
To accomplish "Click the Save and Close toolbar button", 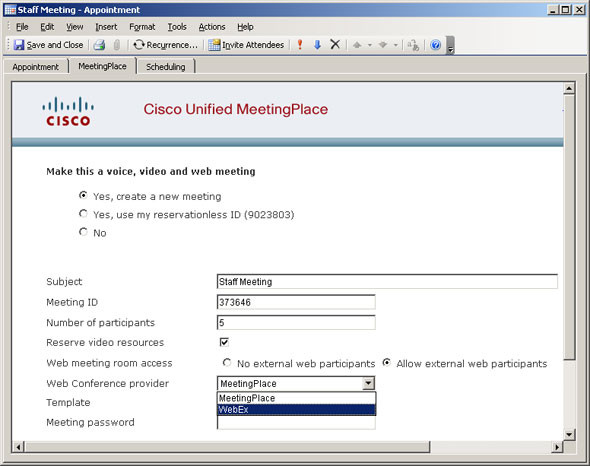I will click(x=48, y=45).
